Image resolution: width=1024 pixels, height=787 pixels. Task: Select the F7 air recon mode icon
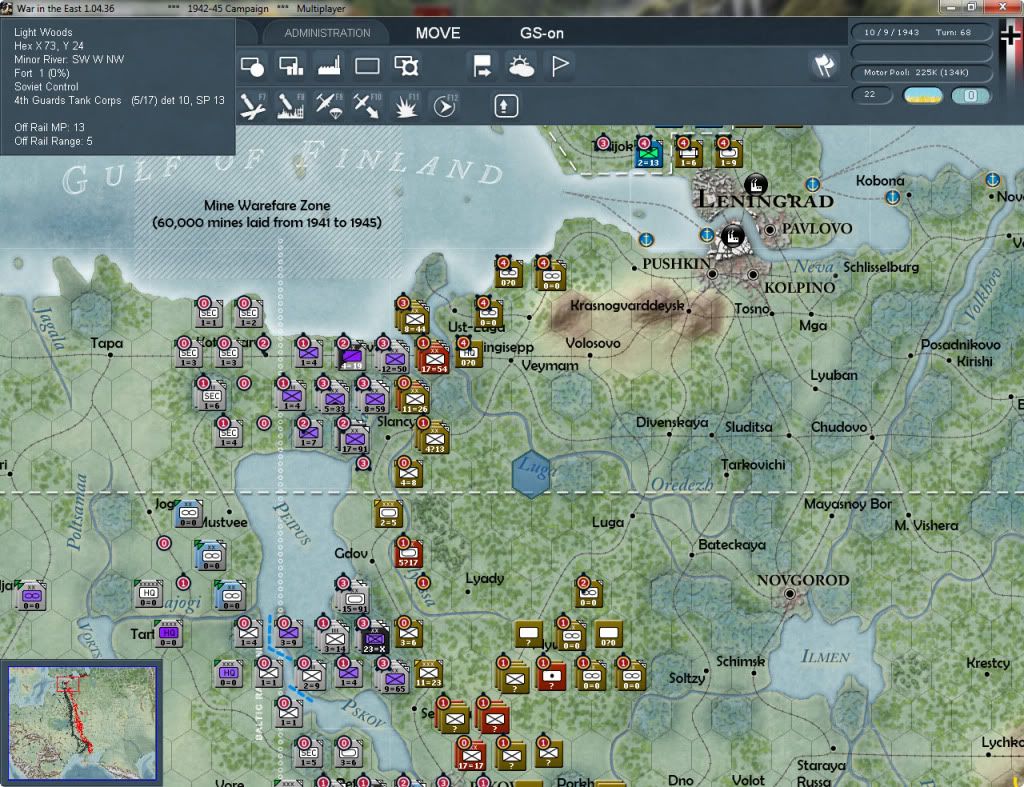[x=252, y=106]
